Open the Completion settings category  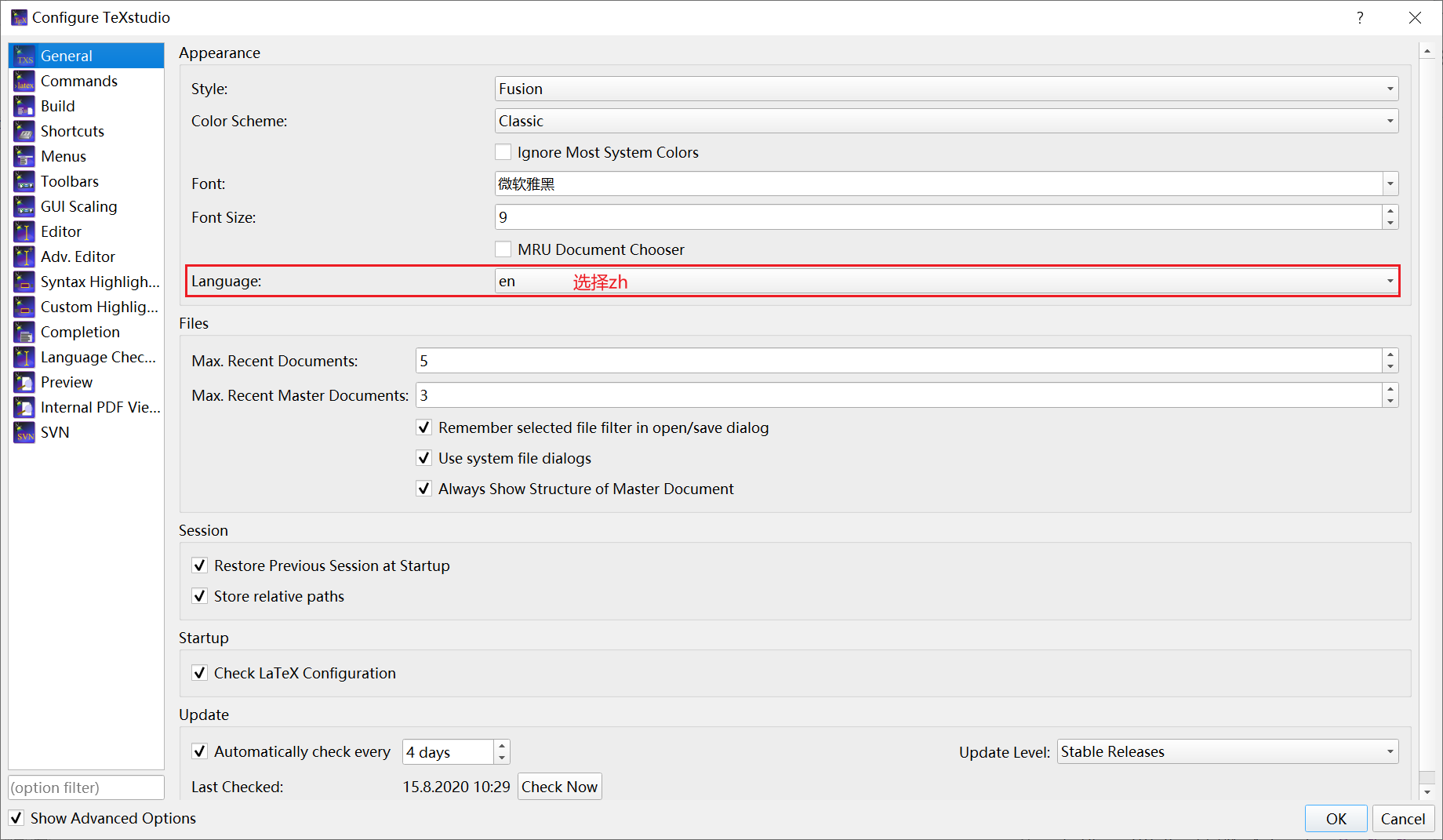point(86,332)
